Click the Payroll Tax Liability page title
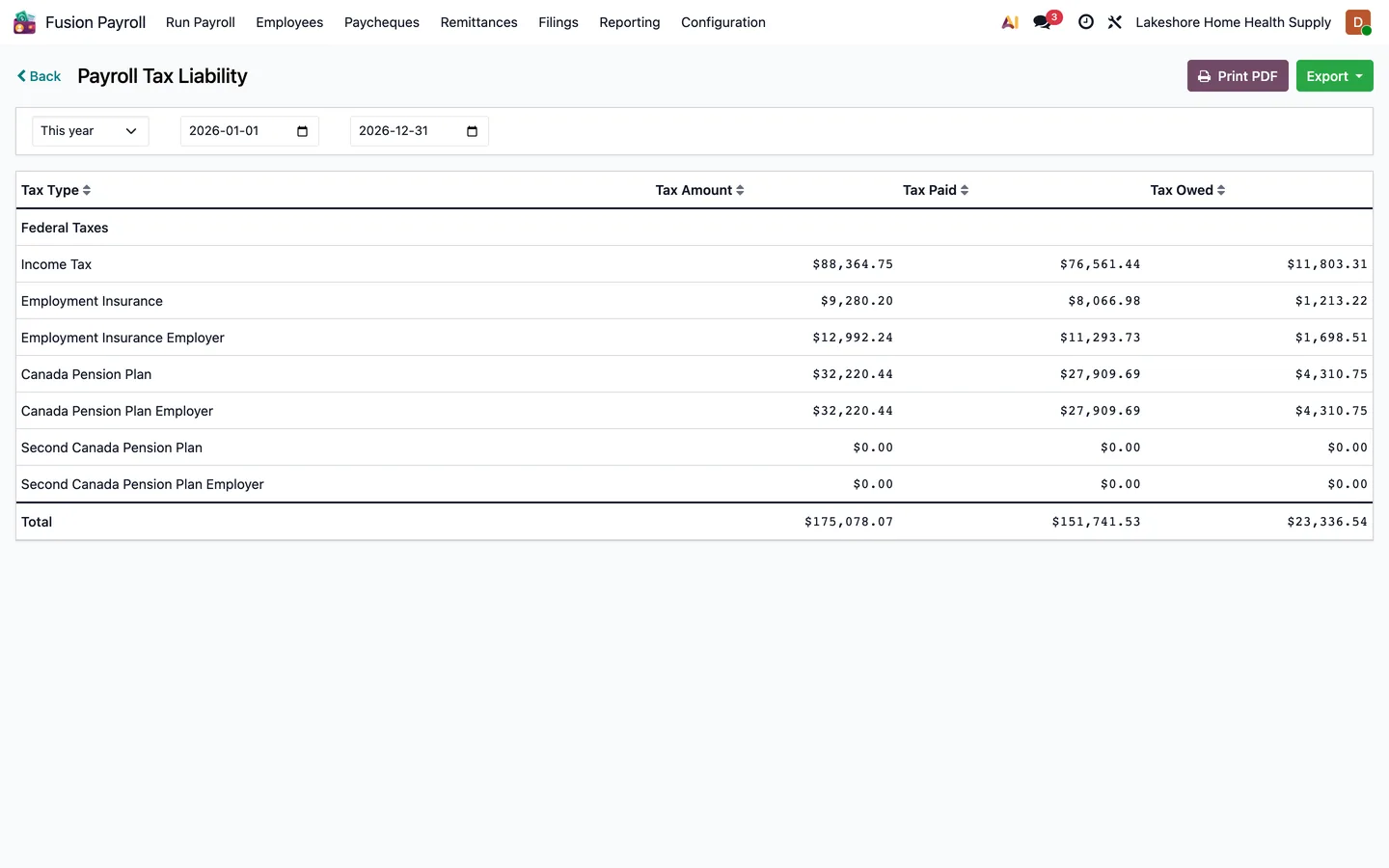 click(162, 76)
